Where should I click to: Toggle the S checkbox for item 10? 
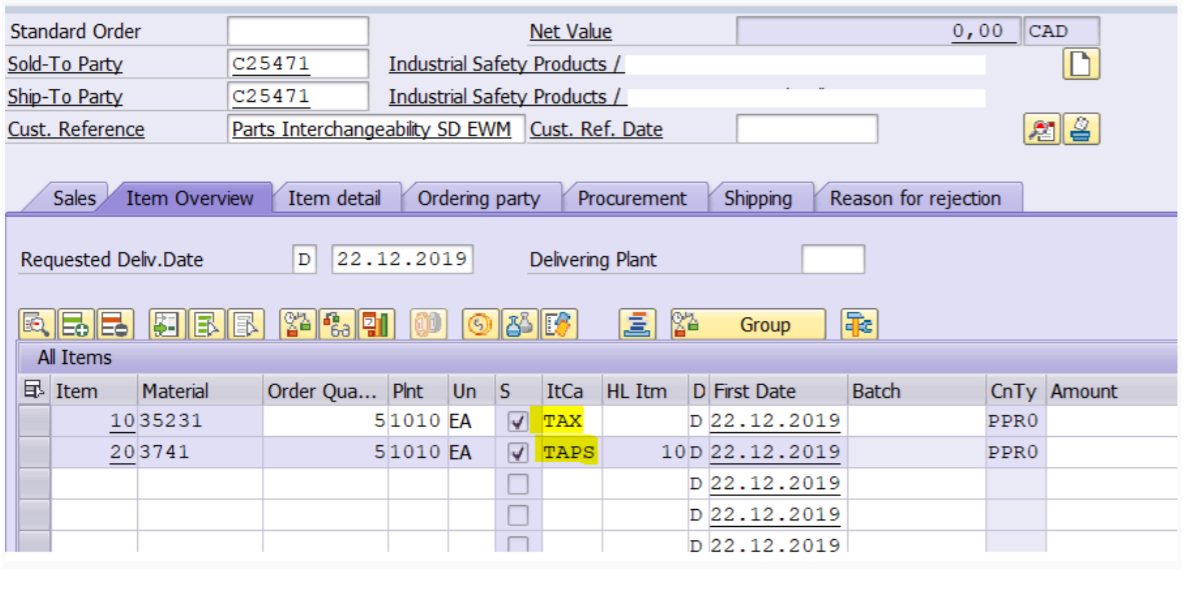click(518, 422)
